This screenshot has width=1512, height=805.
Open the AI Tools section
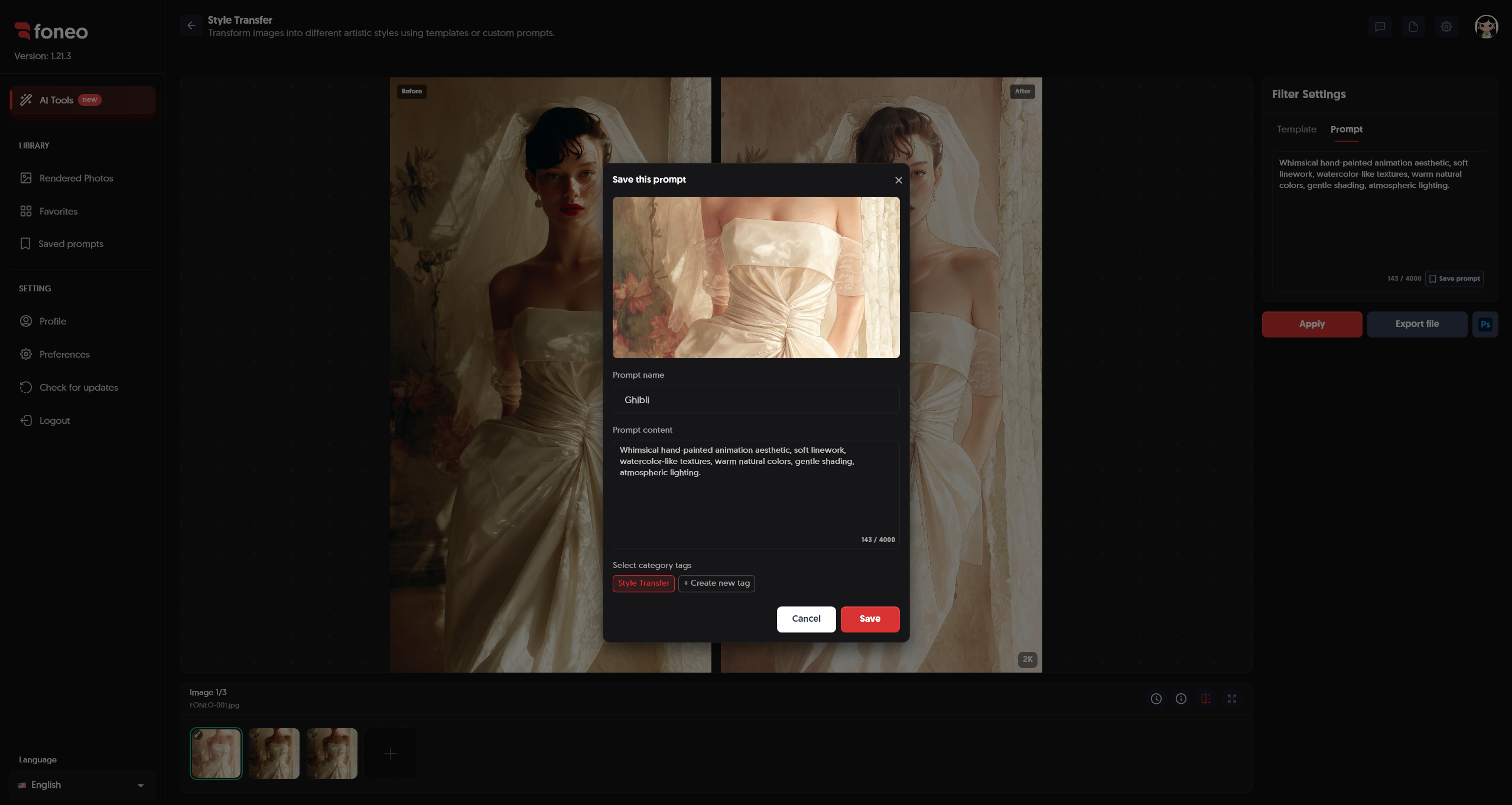83,100
